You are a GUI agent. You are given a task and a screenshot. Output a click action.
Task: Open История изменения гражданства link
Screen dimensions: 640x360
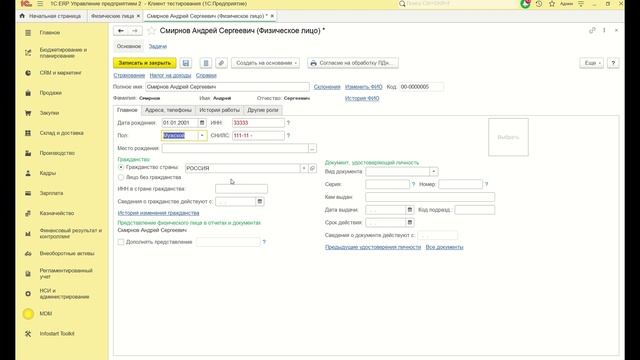click(158, 213)
